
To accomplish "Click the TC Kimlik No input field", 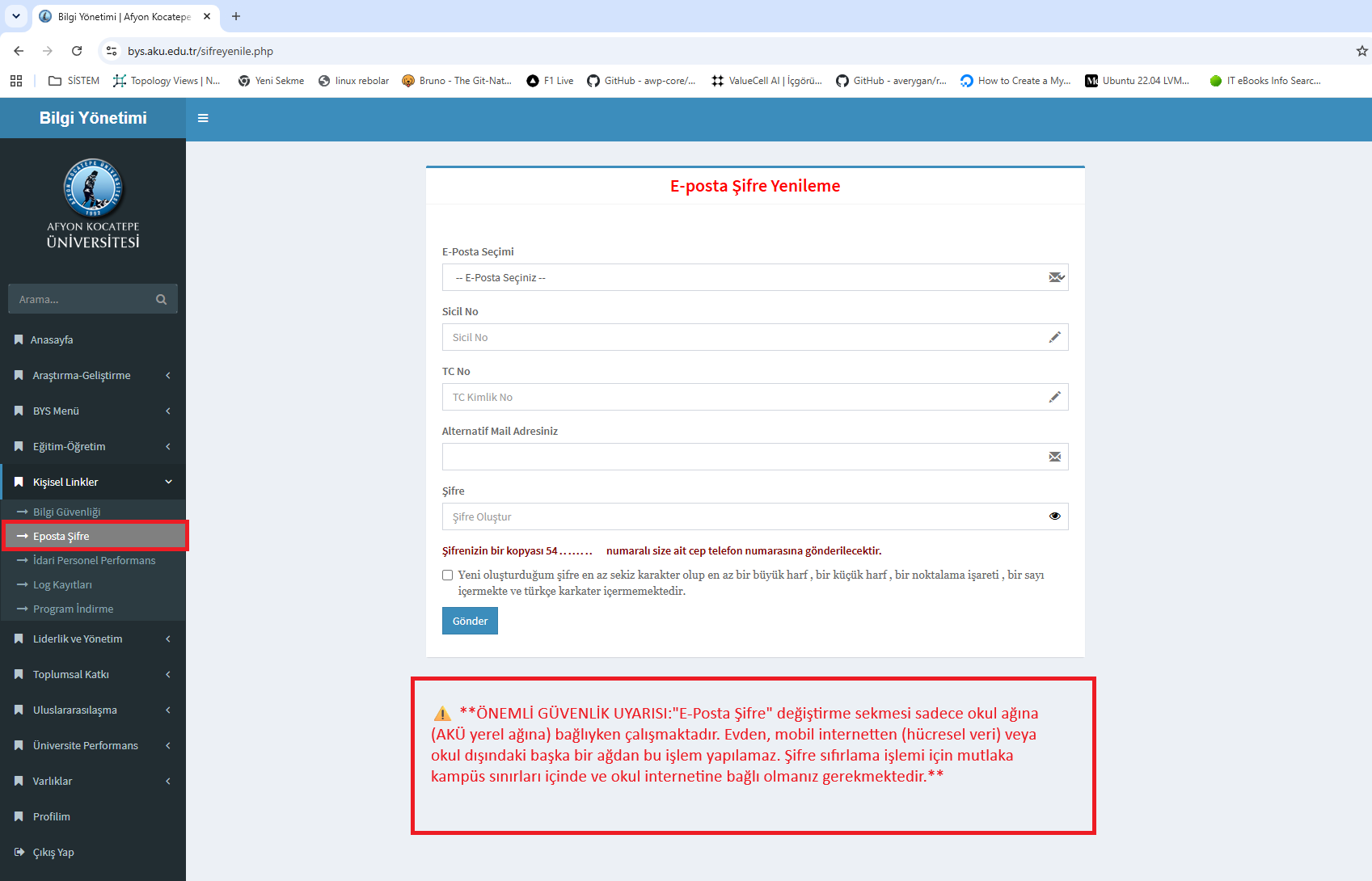I will click(755, 397).
